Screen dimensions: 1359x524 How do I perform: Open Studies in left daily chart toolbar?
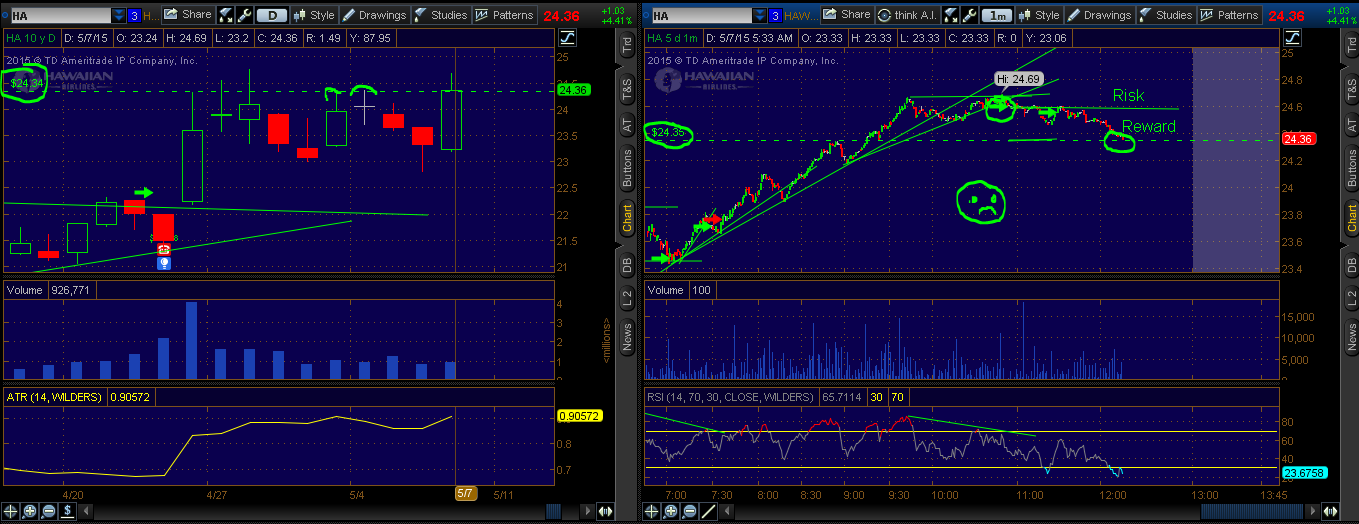(x=441, y=15)
